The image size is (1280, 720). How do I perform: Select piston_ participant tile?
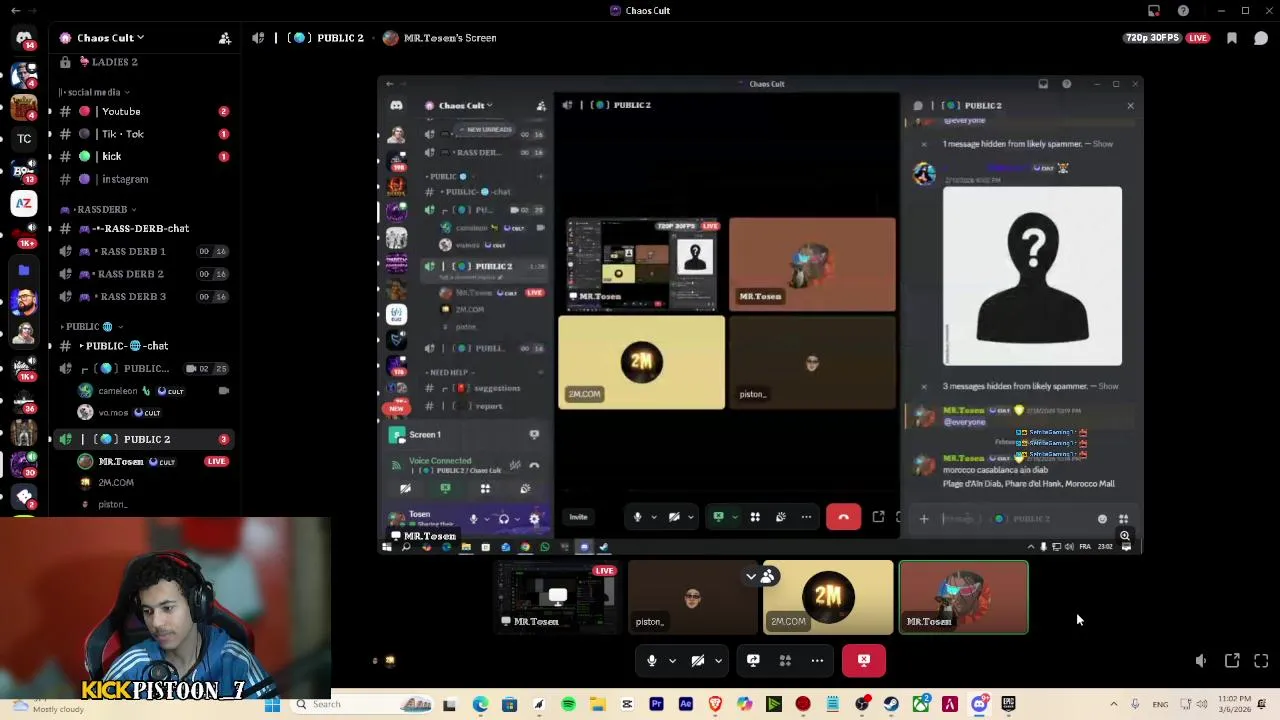tap(694, 597)
